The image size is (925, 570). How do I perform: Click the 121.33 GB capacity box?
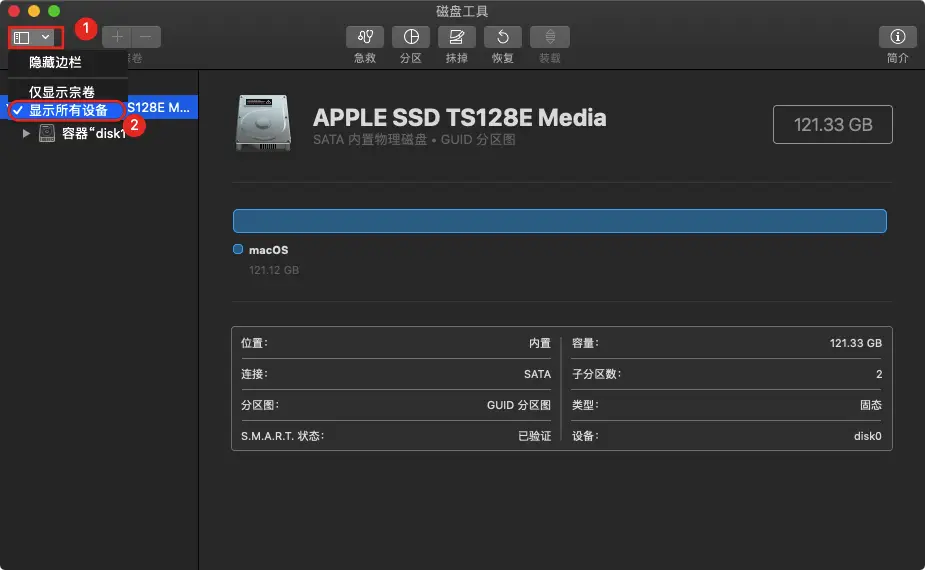832,124
